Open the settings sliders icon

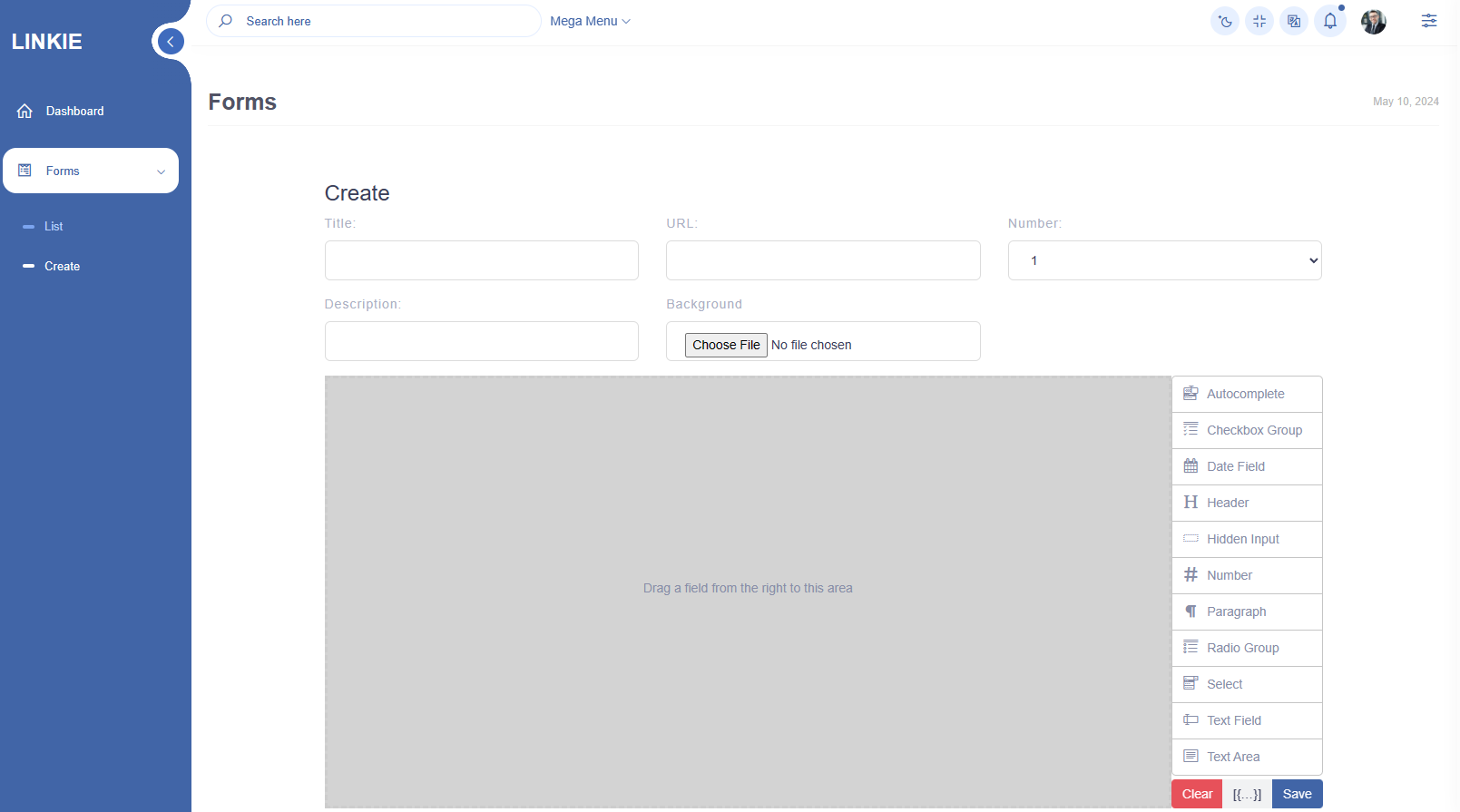click(1428, 21)
